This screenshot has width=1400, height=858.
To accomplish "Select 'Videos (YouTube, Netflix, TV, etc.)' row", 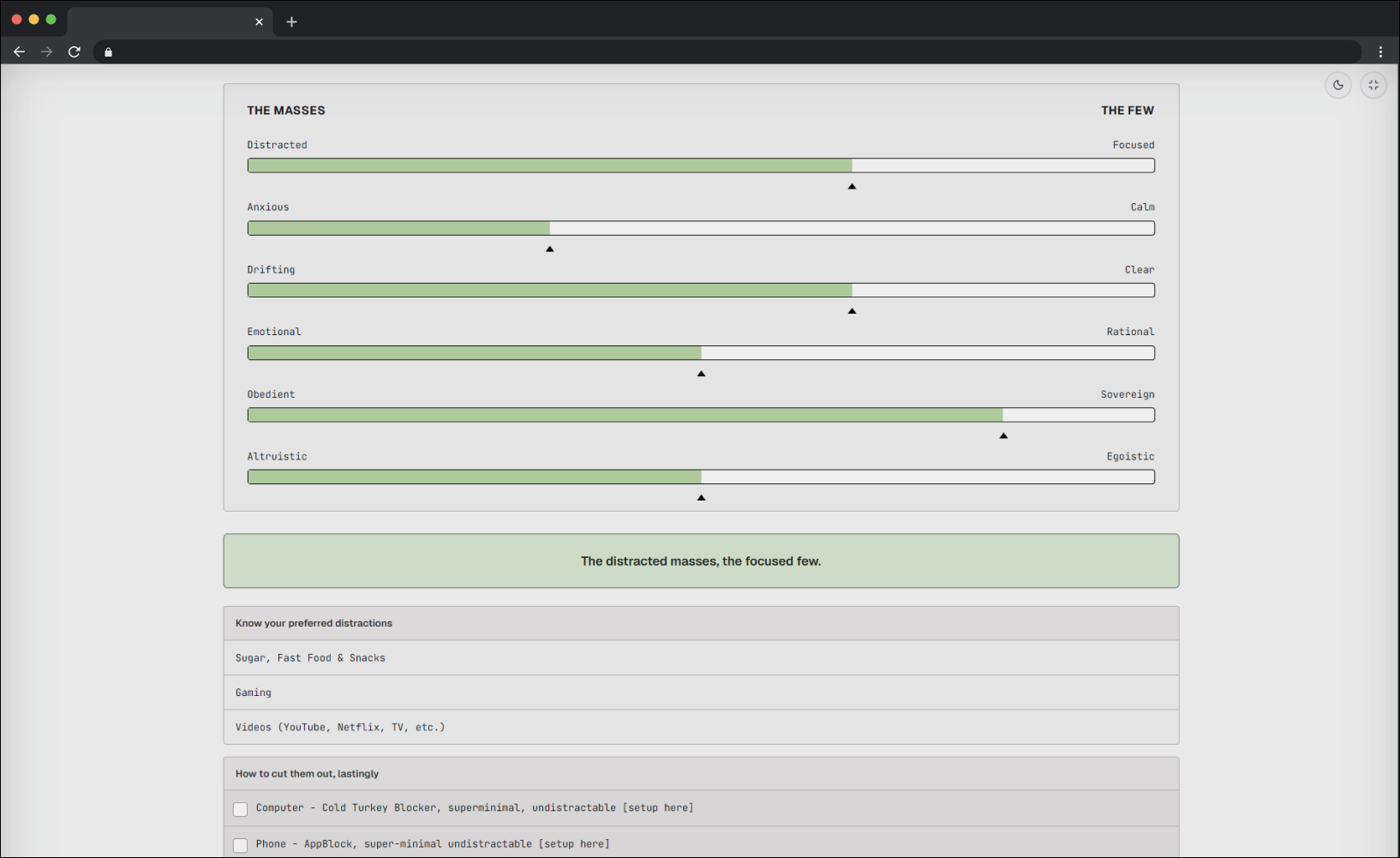I will 701,727.
